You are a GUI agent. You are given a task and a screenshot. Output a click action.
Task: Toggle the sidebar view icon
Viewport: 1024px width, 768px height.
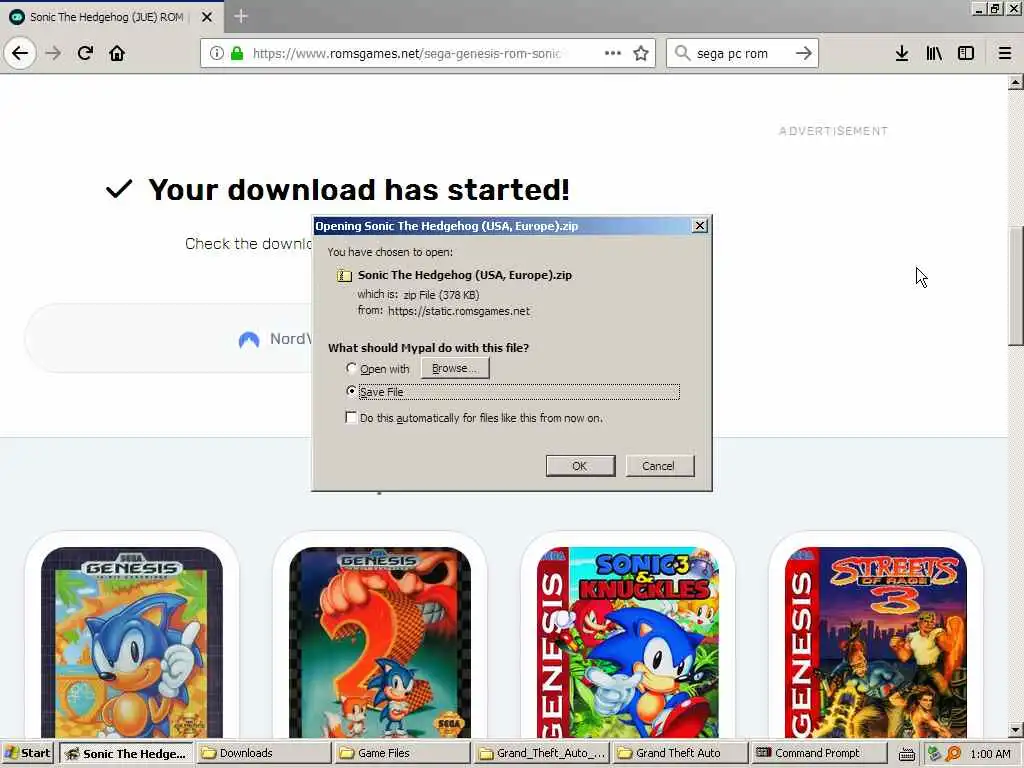point(966,53)
